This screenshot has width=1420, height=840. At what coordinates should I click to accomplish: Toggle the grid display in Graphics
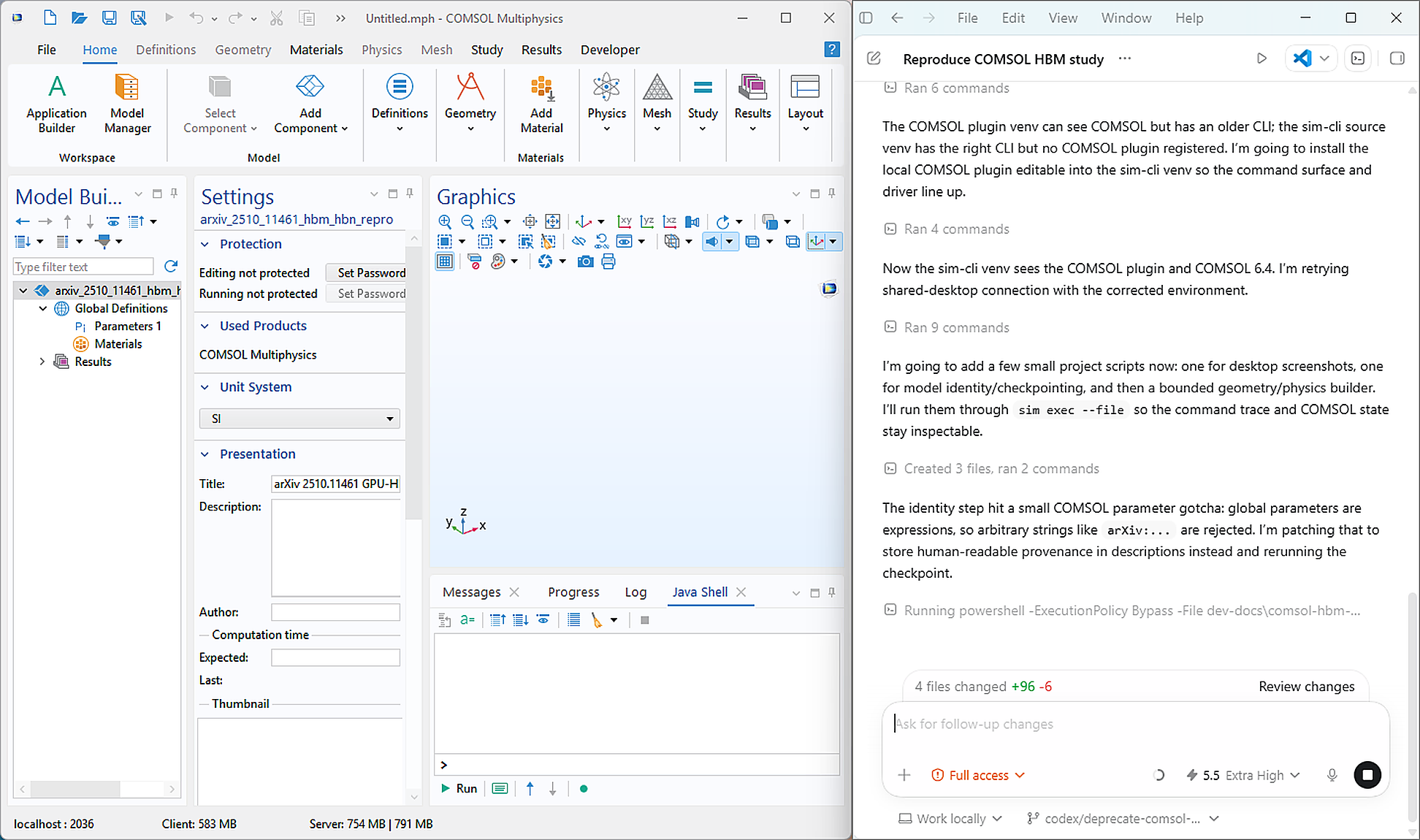tap(445, 261)
